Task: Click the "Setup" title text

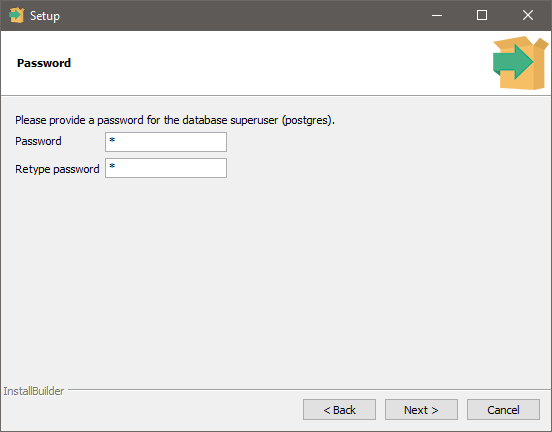Action: (x=45, y=16)
